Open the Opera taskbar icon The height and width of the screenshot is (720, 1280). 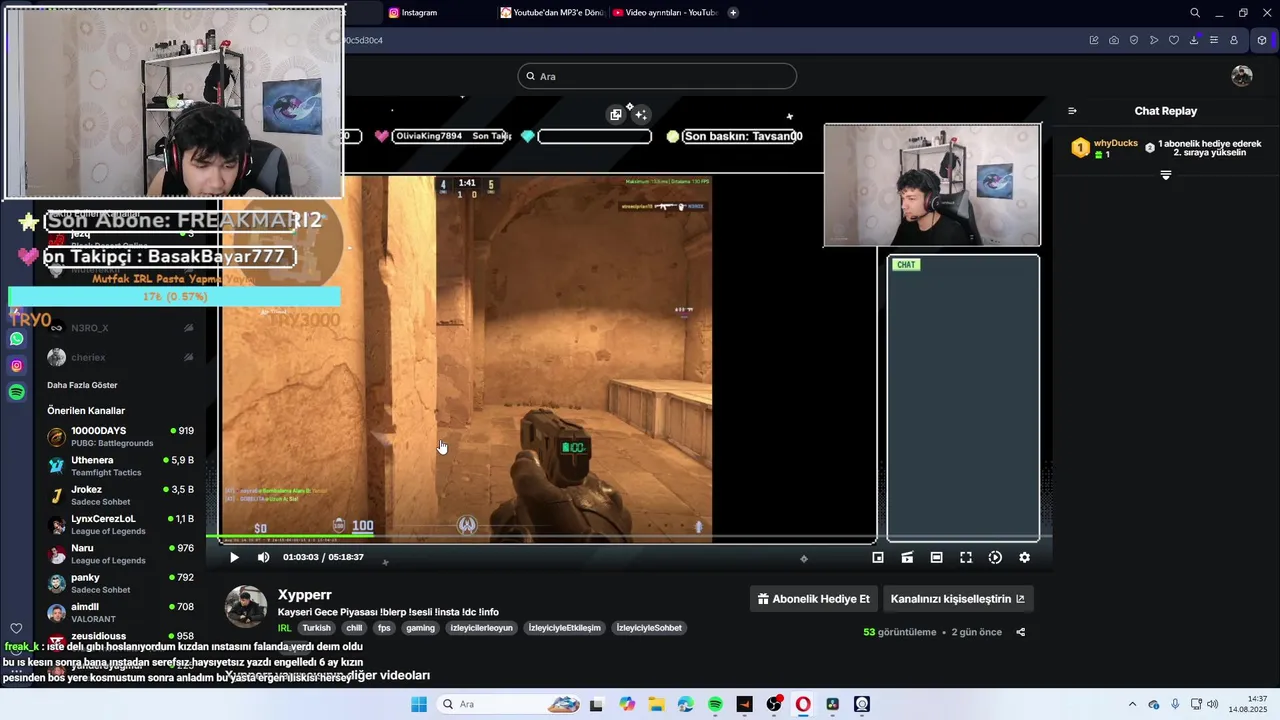(803, 704)
